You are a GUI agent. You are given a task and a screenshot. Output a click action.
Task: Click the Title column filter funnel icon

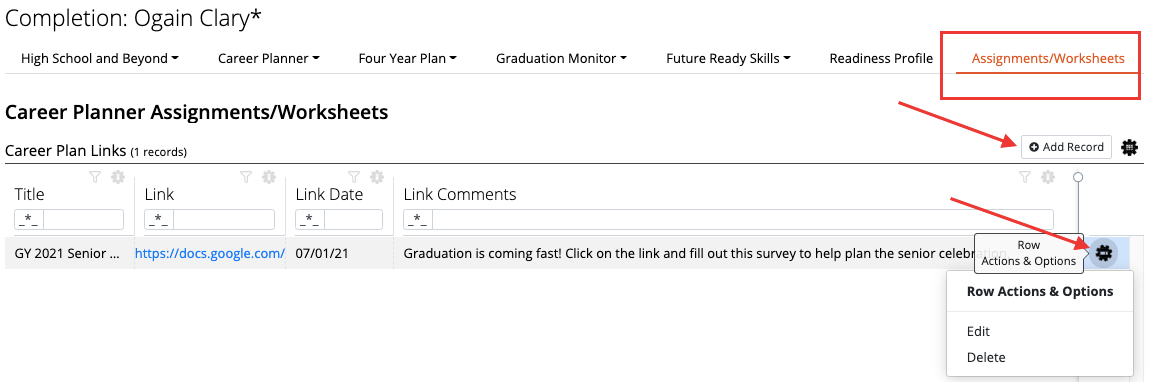95,177
